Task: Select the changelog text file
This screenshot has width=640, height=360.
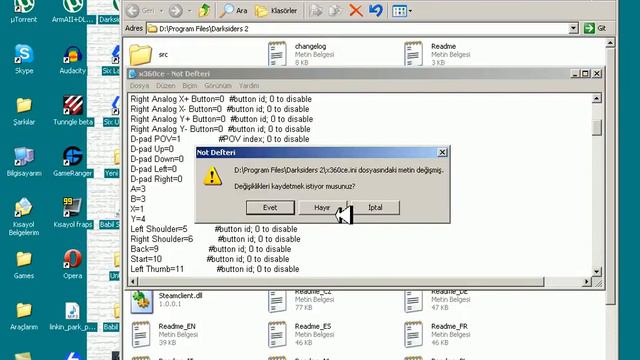Action: point(301,54)
